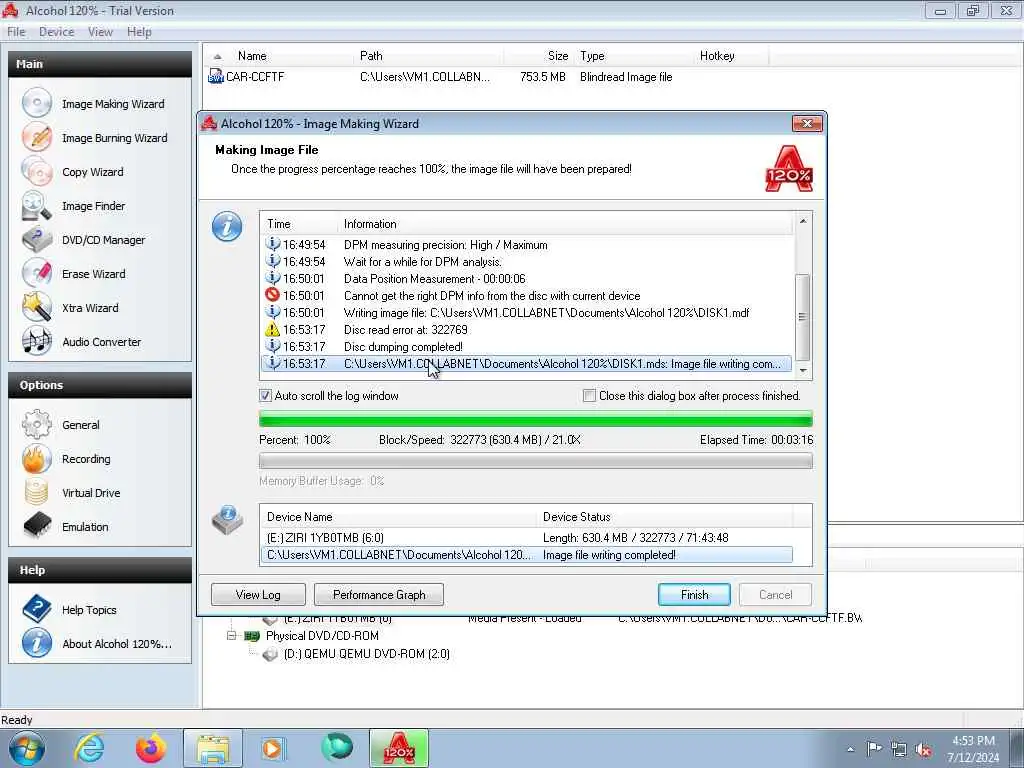Viewport: 1024px width, 768px height.
Task: Open the Device menu
Action: (56, 31)
